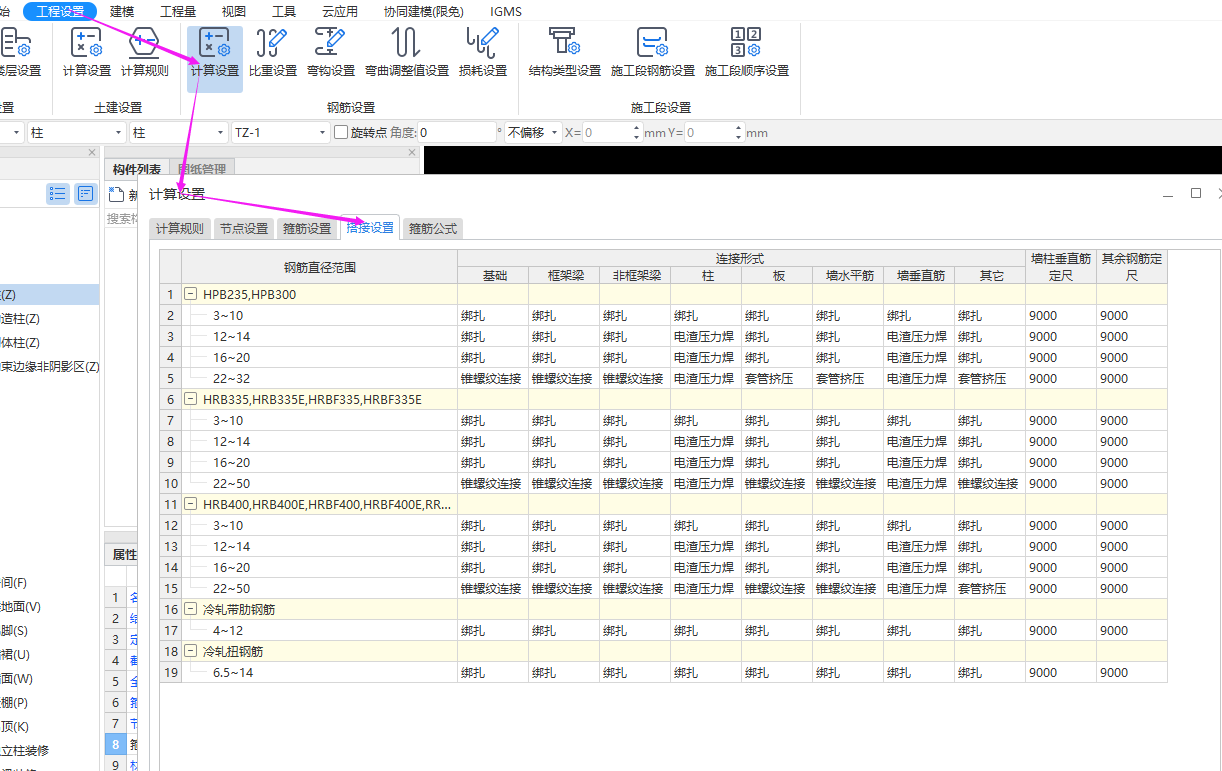Collapse the HPB235,HPB300 group

190,294
